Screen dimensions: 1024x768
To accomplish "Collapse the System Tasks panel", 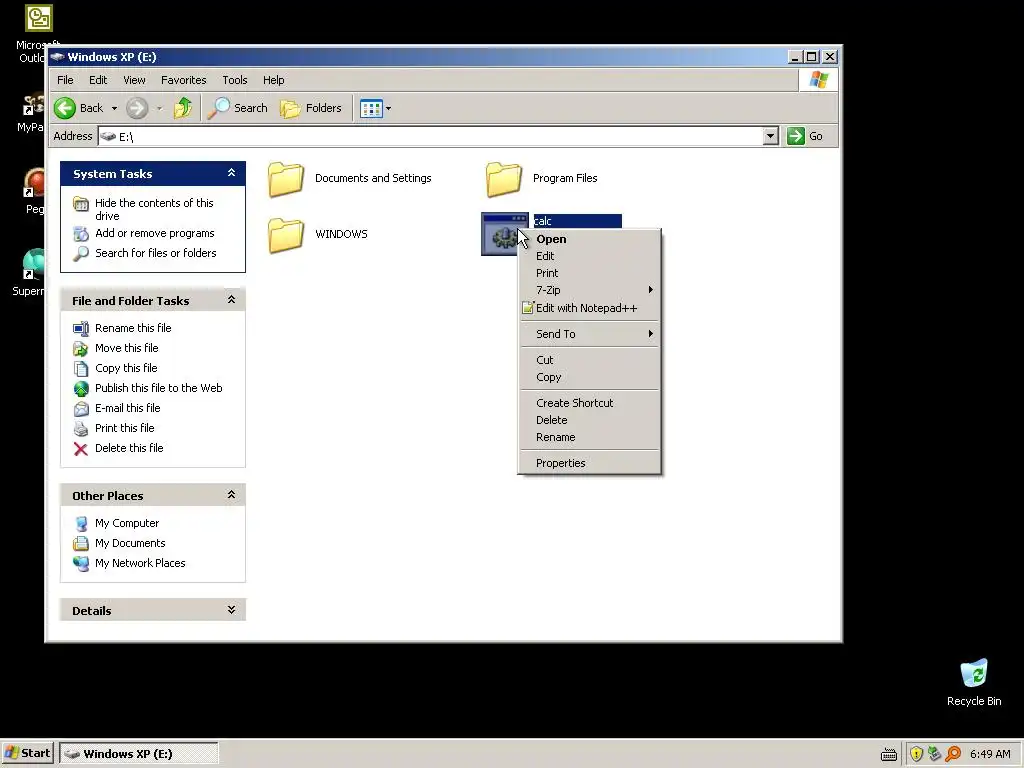I will tap(231, 173).
